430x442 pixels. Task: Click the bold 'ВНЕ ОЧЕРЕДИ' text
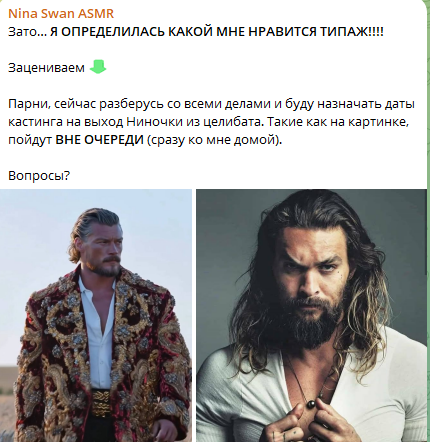tap(99, 140)
